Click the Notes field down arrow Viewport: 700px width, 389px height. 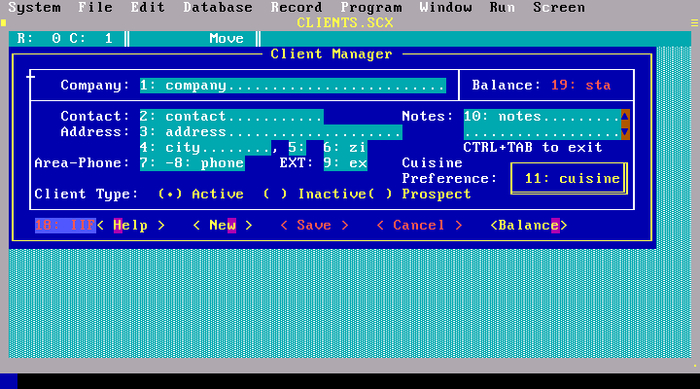click(x=625, y=132)
